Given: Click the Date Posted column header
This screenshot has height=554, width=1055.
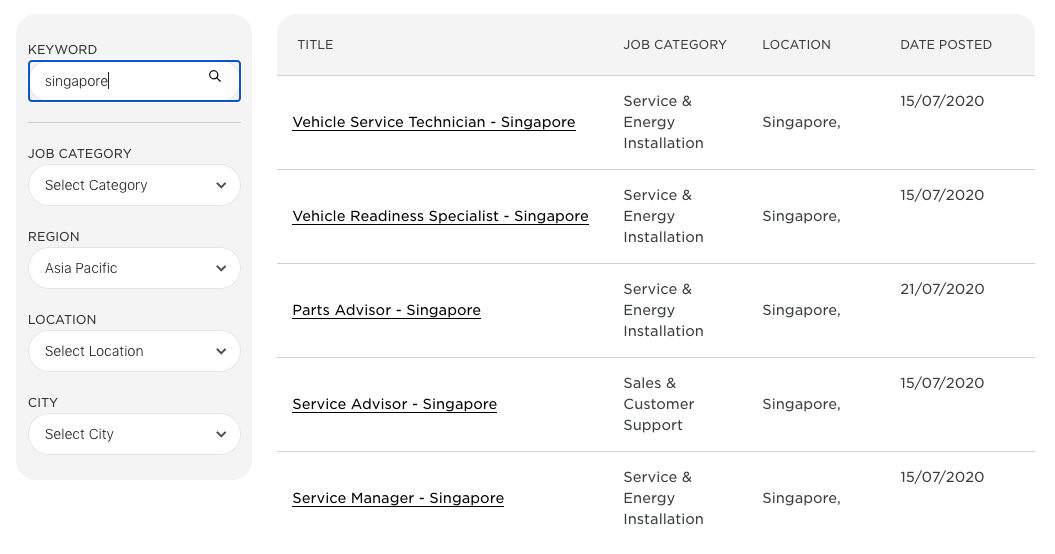Looking at the screenshot, I should pos(945,44).
